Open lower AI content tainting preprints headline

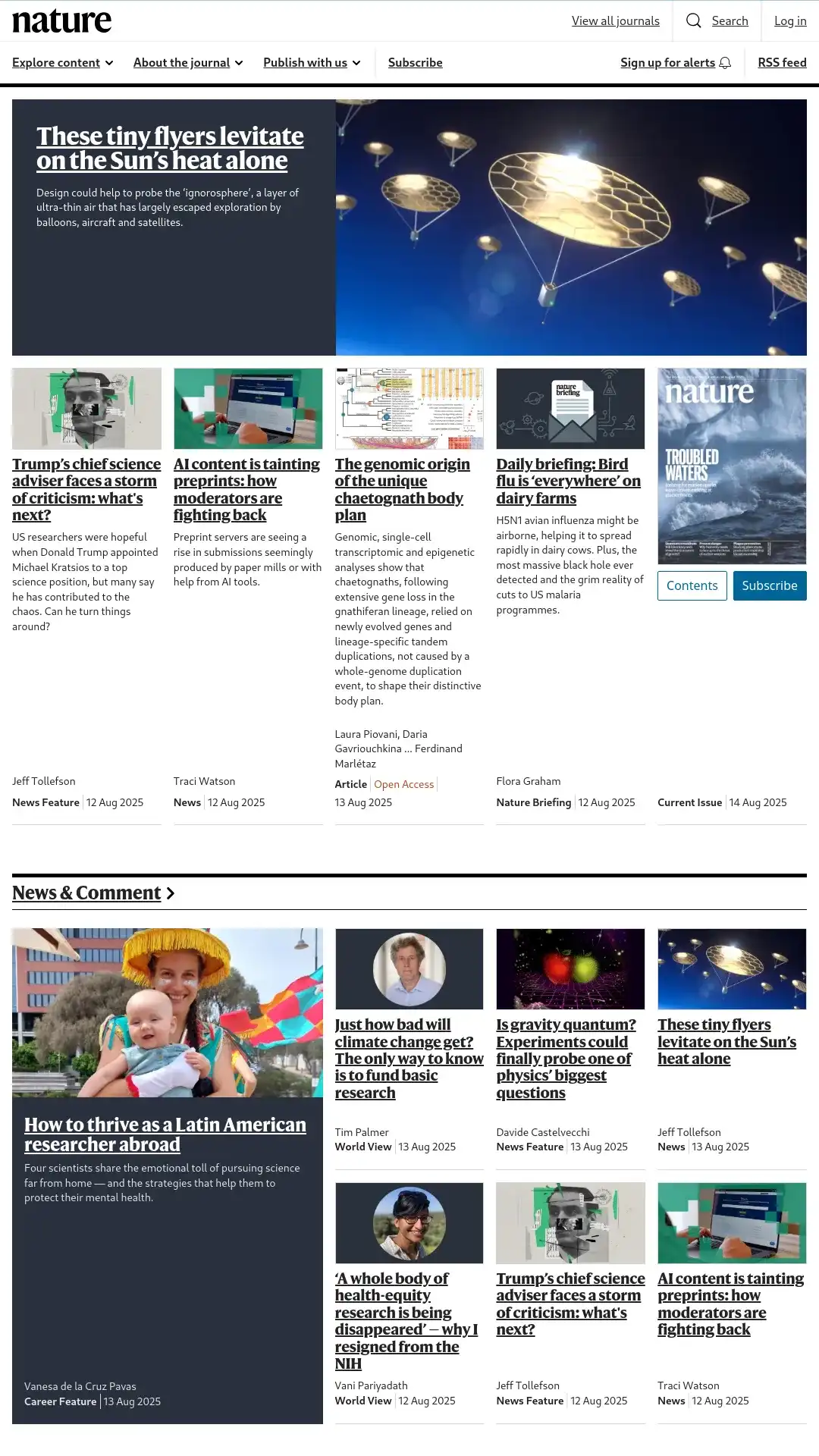pyautogui.click(x=731, y=1304)
